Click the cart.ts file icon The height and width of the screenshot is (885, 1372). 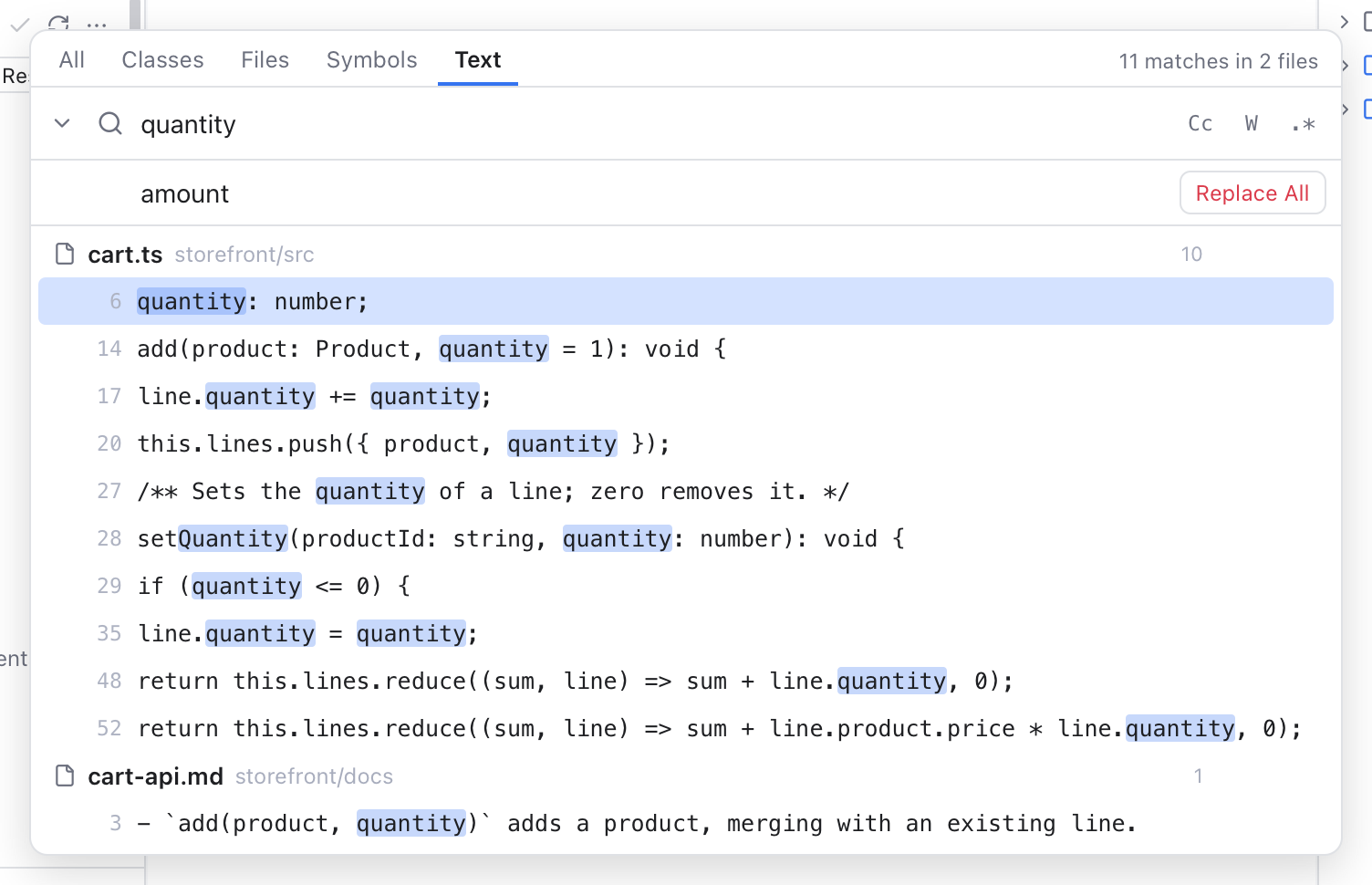pyautogui.click(x=65, y=254)
